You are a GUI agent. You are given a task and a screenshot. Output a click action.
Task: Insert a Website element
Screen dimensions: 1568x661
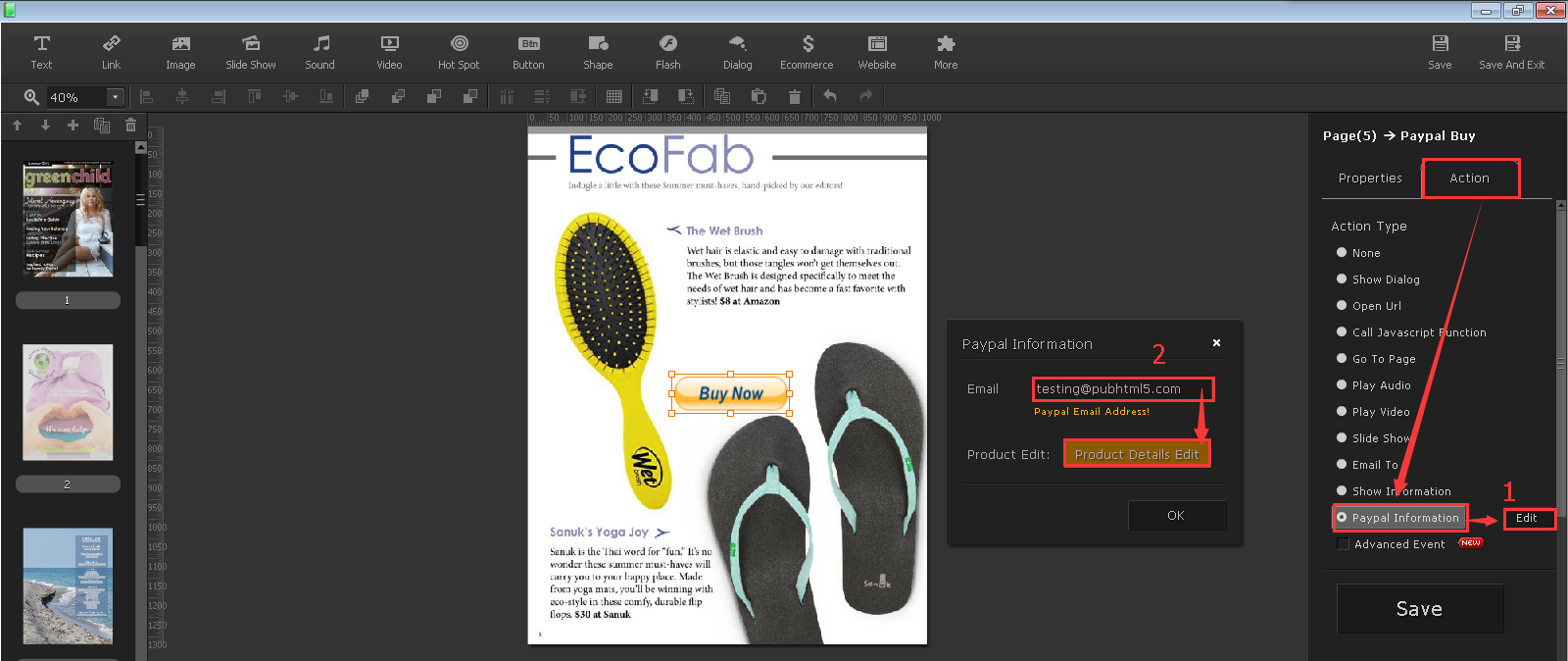click(x=877, y=52)
